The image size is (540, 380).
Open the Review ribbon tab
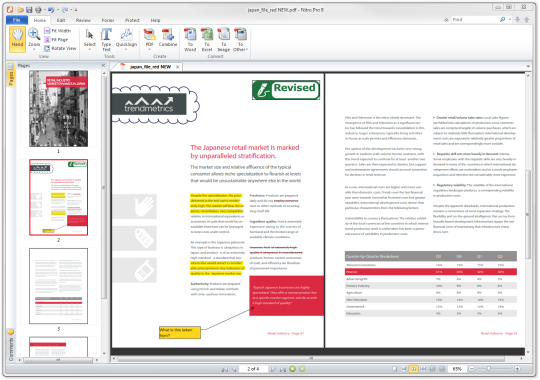click(83, 20)
